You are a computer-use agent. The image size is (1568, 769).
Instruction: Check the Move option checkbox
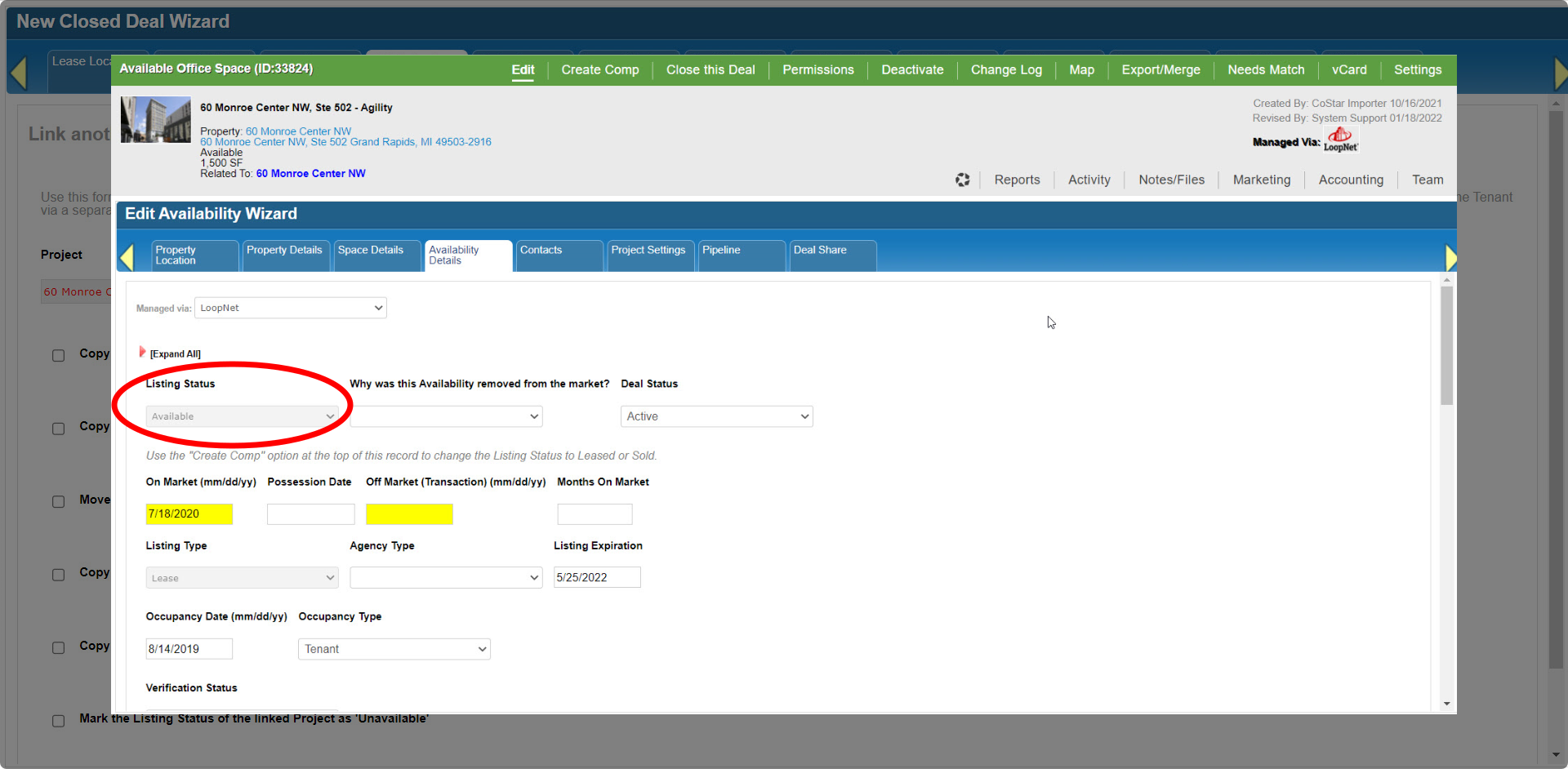click(x=59, y=501)
